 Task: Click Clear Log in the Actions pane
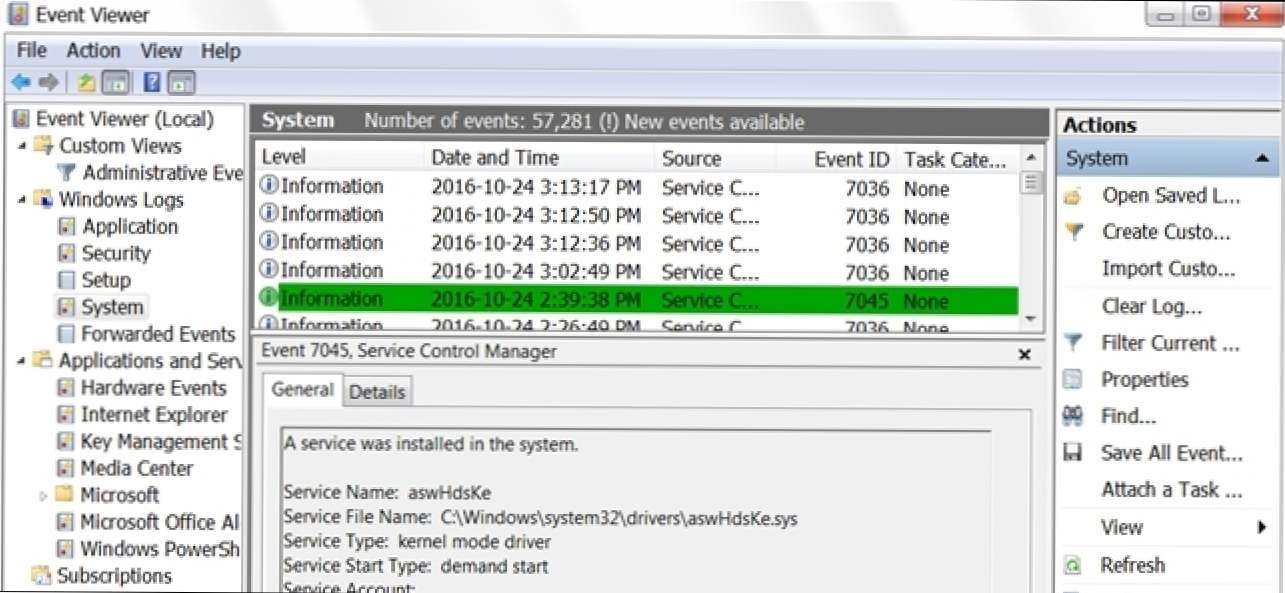coord(1151,306)
